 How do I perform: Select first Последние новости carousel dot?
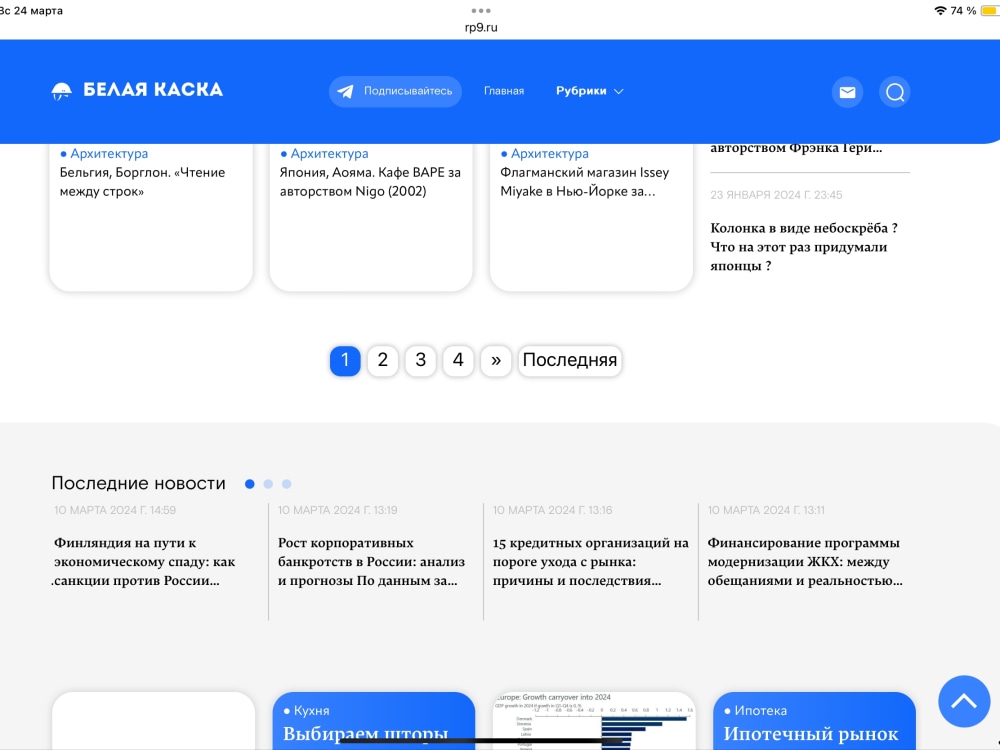250,484
